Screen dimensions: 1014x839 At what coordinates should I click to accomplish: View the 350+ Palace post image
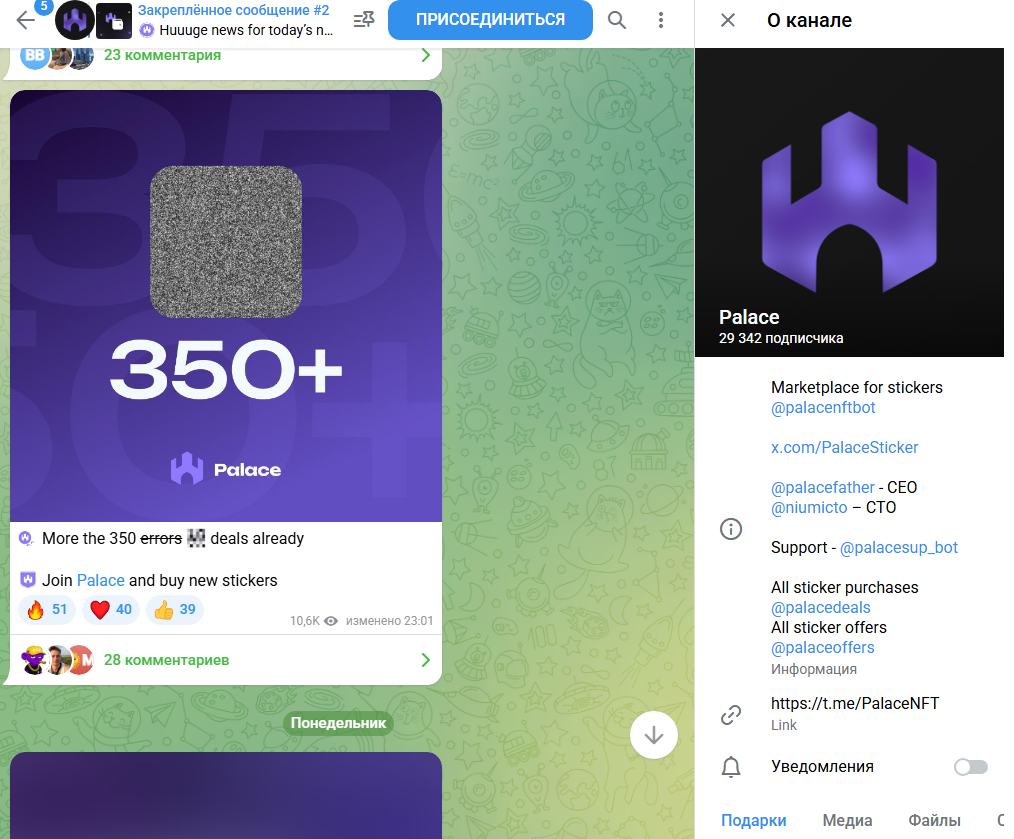pos(226,306)
